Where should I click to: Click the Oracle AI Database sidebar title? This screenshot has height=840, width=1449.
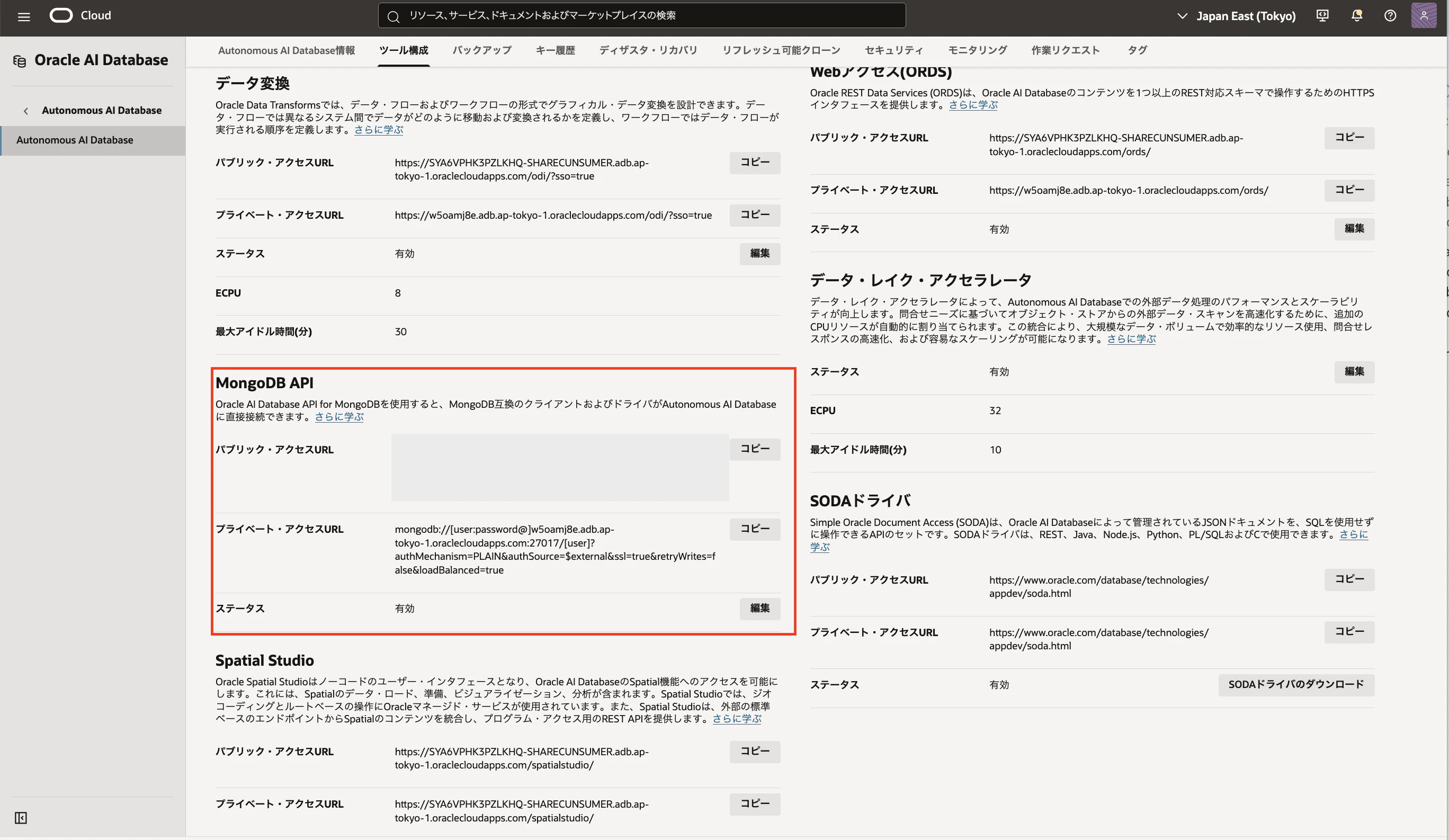(101, 60)
